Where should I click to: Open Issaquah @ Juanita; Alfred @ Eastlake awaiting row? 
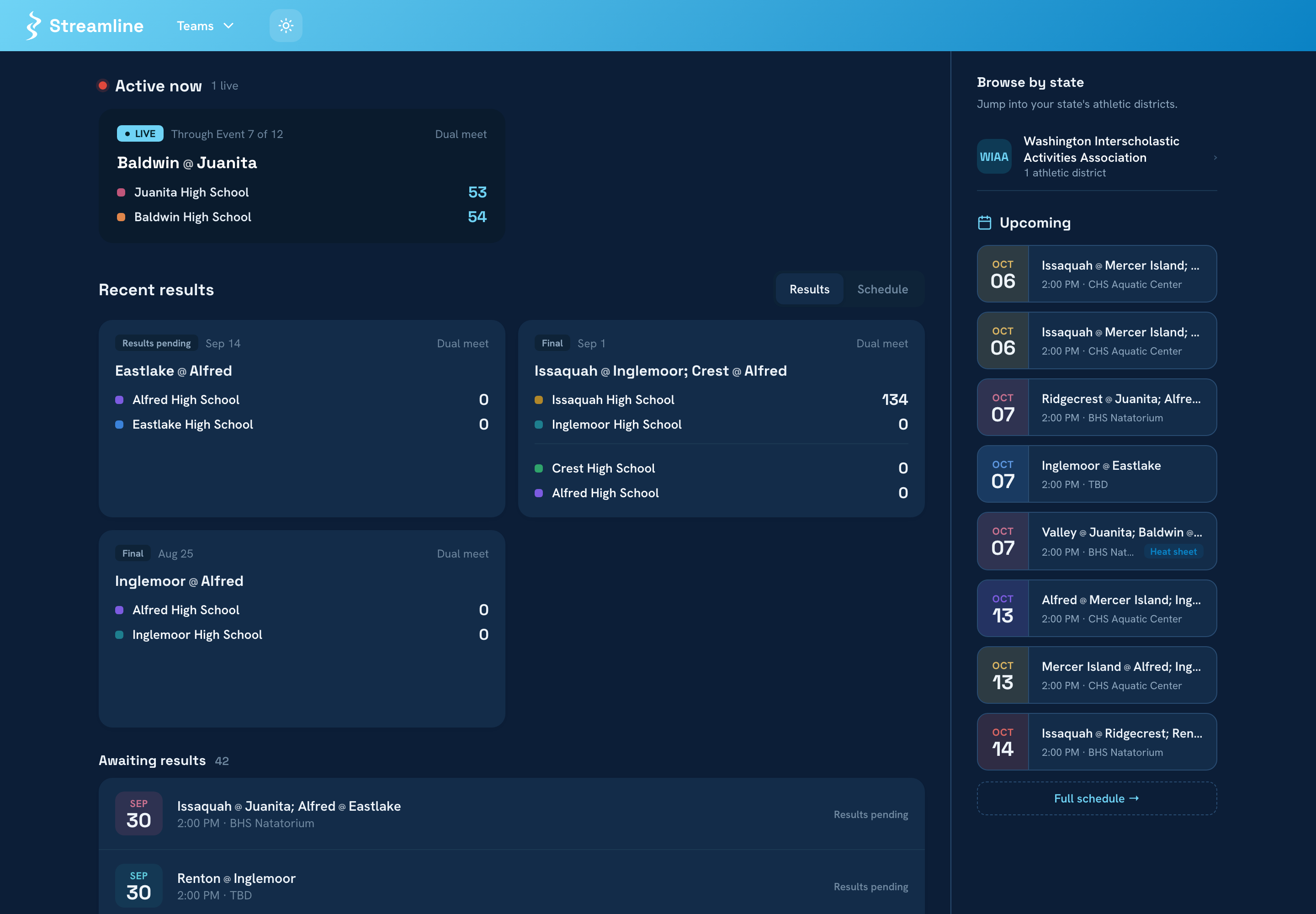click(511, 814)
